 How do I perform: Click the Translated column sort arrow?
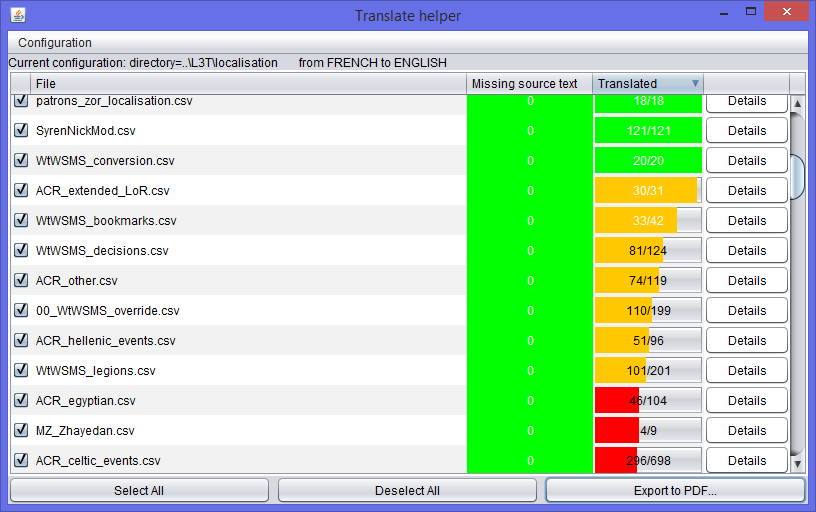(695, 84)
